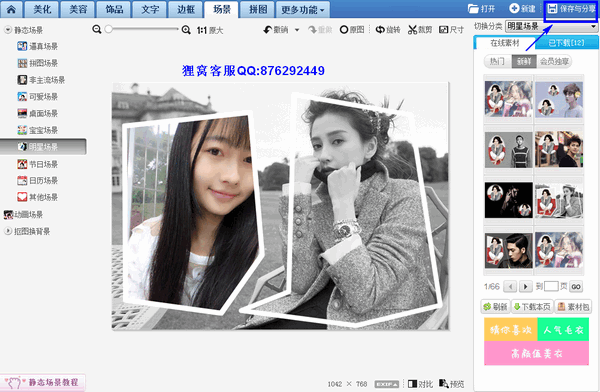Select the 裁剪 scissors crop tool
Image resolution: width=600 pixels, height=392 pixels.
[x=420, y=29]
